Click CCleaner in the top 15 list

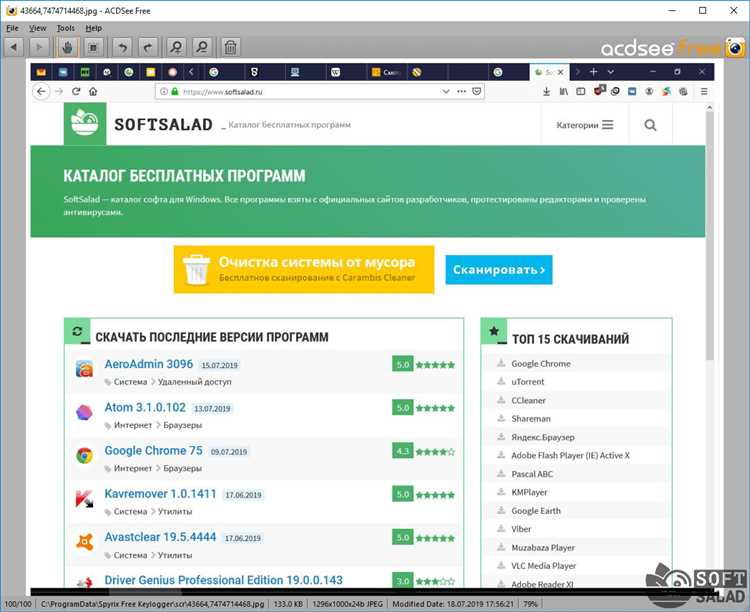tap(529, 401)
